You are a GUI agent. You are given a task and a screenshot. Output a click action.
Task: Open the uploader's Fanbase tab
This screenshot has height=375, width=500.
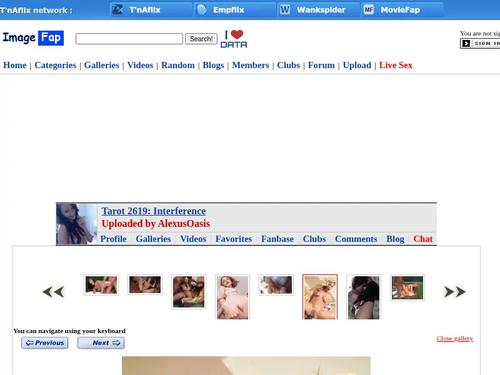pyautogui.click(x=277, y=239)
